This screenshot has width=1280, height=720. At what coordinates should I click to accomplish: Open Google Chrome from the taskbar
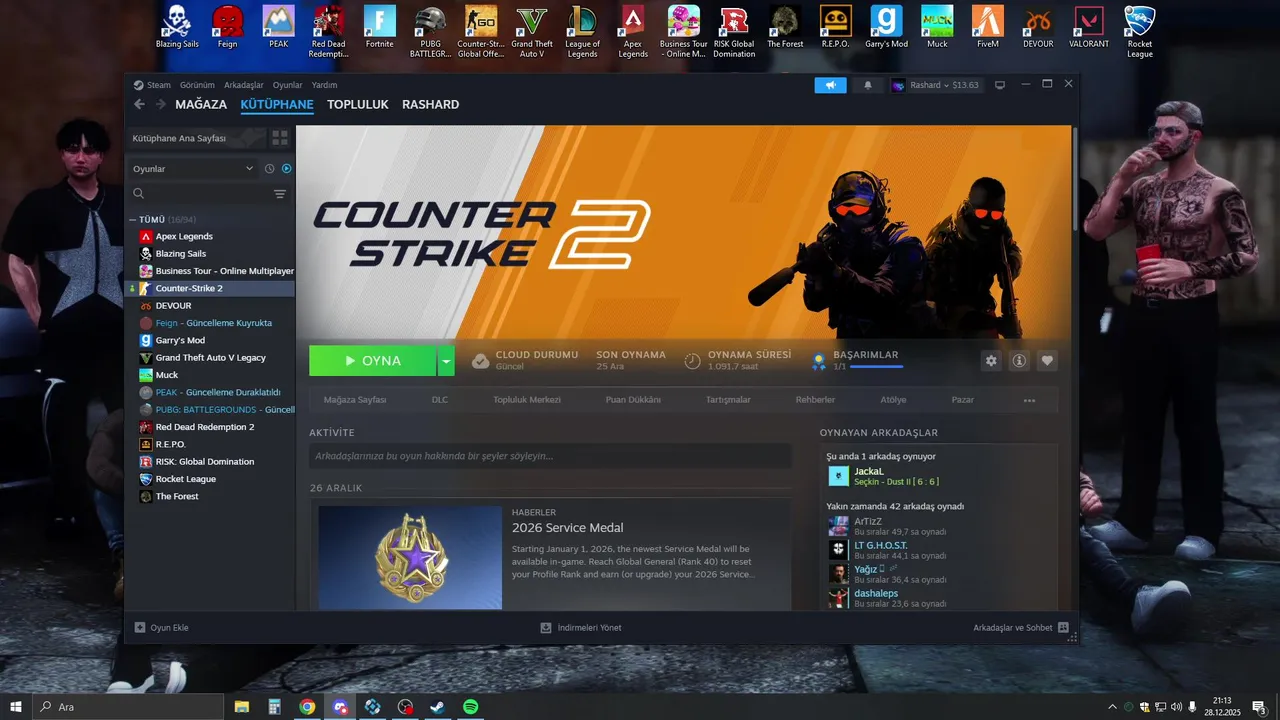[x=307, y=707]
